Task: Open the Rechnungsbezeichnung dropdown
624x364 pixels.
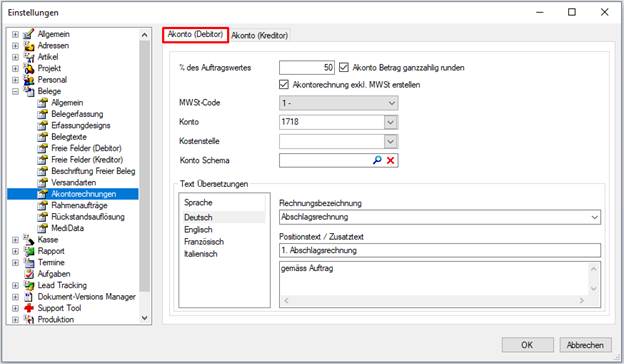Action: [595, 217]
